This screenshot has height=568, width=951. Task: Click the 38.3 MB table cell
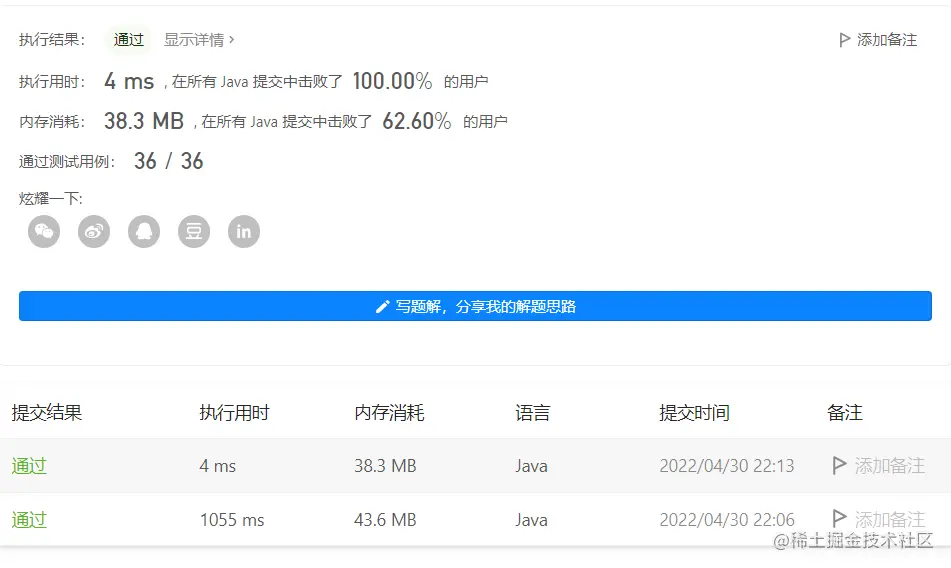point(385,466)
